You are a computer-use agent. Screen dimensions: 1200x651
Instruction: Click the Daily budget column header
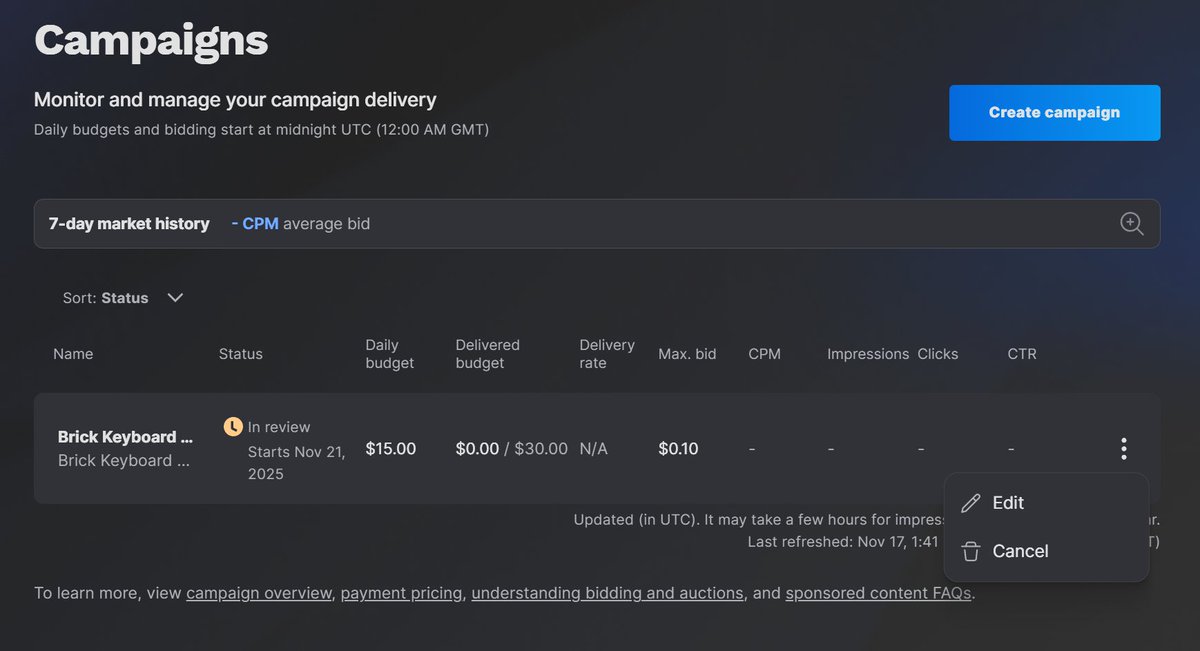pyautogui.click(x=390, y=354)
